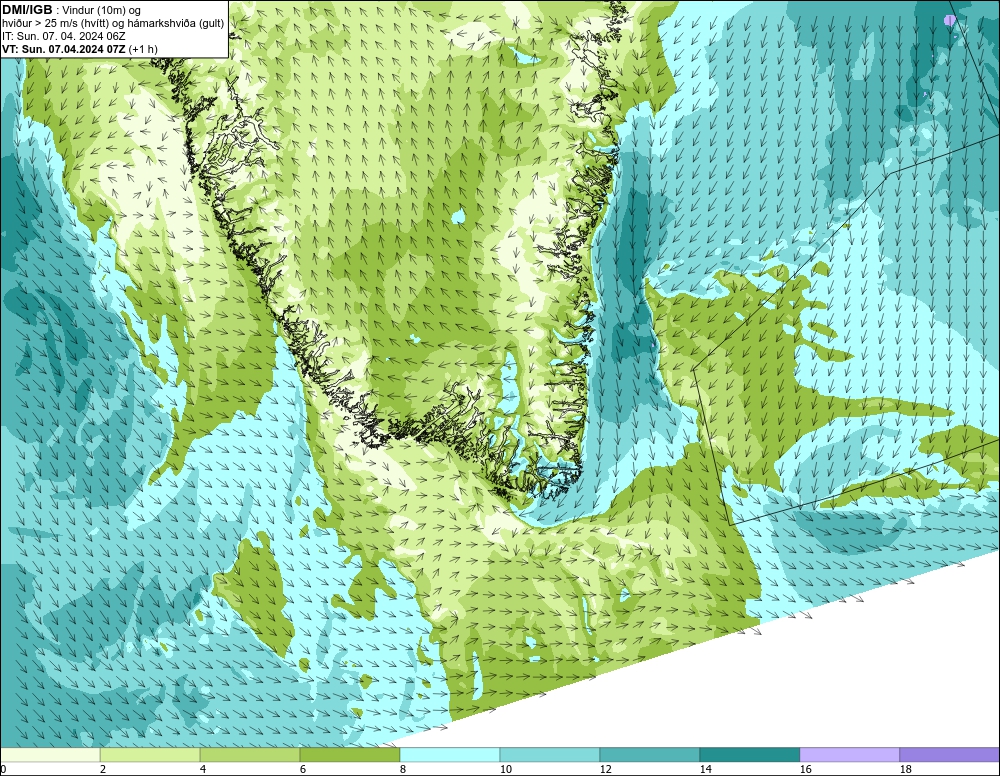Click the legend scale label '6'

(303, 769)
